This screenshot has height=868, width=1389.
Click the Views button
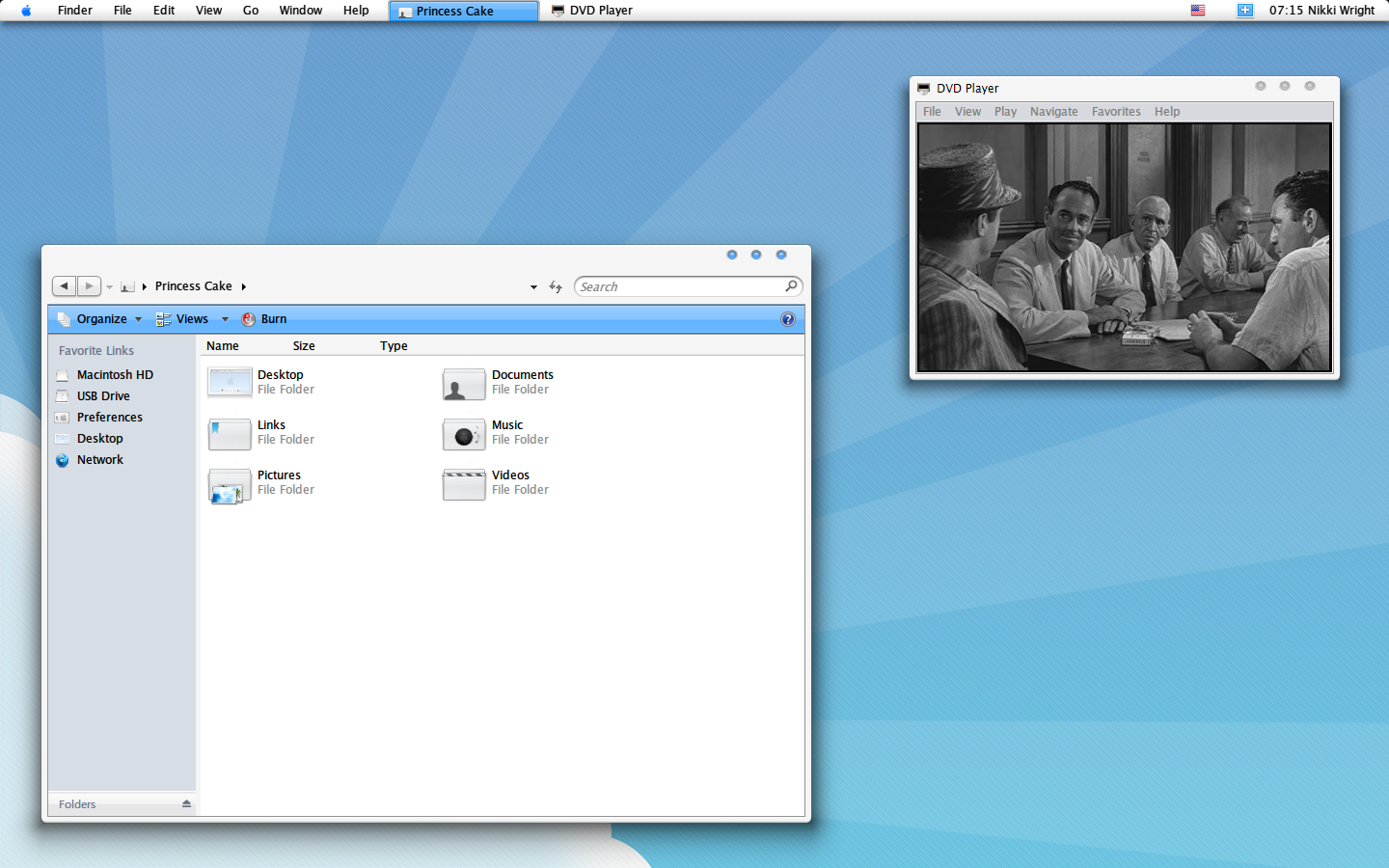pyautogui.click(x=182, y=319)
